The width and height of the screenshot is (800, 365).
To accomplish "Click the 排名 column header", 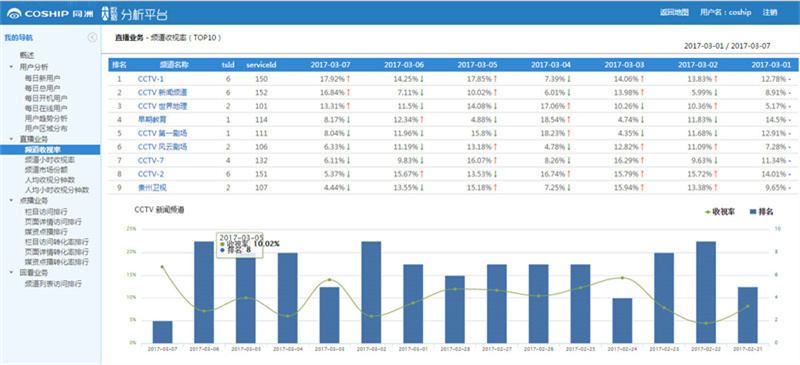I will (119, 65).
